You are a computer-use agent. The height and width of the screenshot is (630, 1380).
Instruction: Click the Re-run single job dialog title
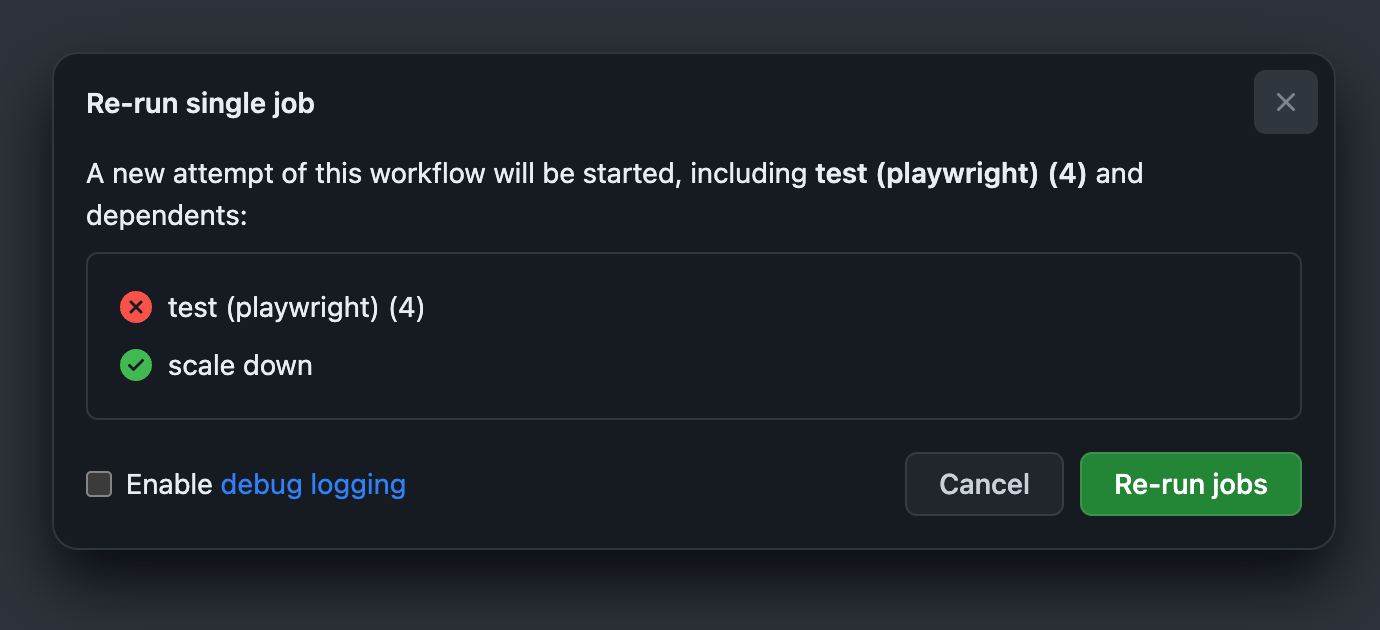(x=200, y=102)
